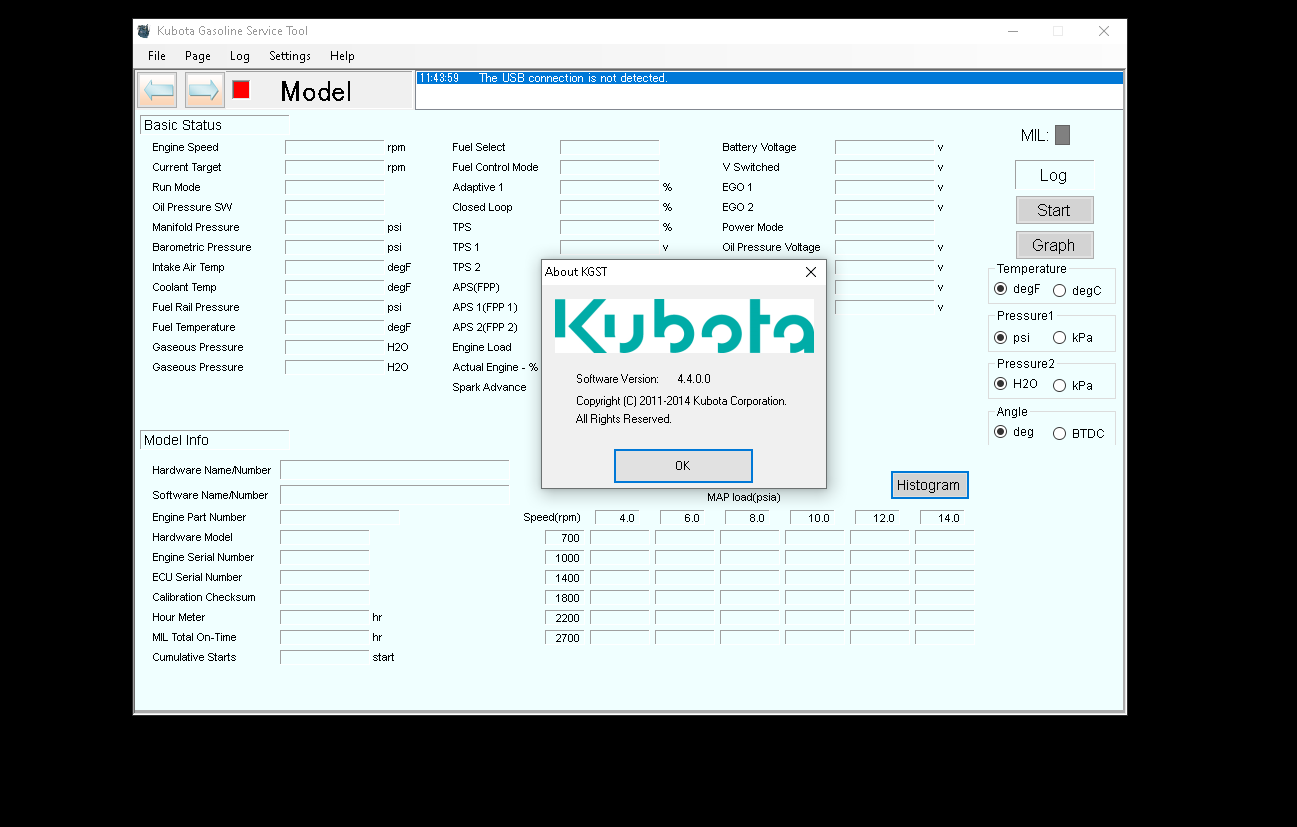The width and height of the screenshot is (1297, 827).
Task: Click the Coolant Temp value field
Action: [x=334, y=287]
